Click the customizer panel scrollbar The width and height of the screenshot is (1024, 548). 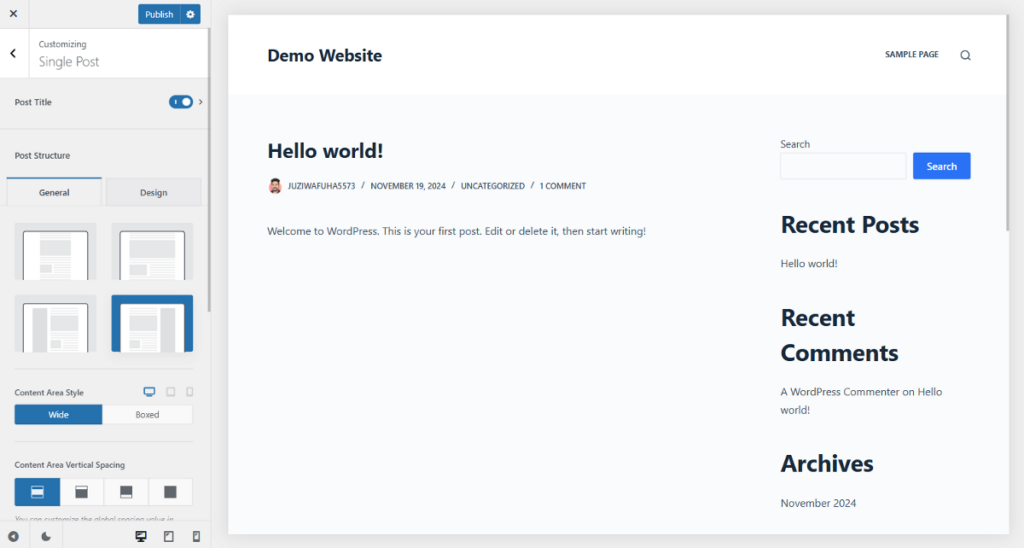(209, 170)
